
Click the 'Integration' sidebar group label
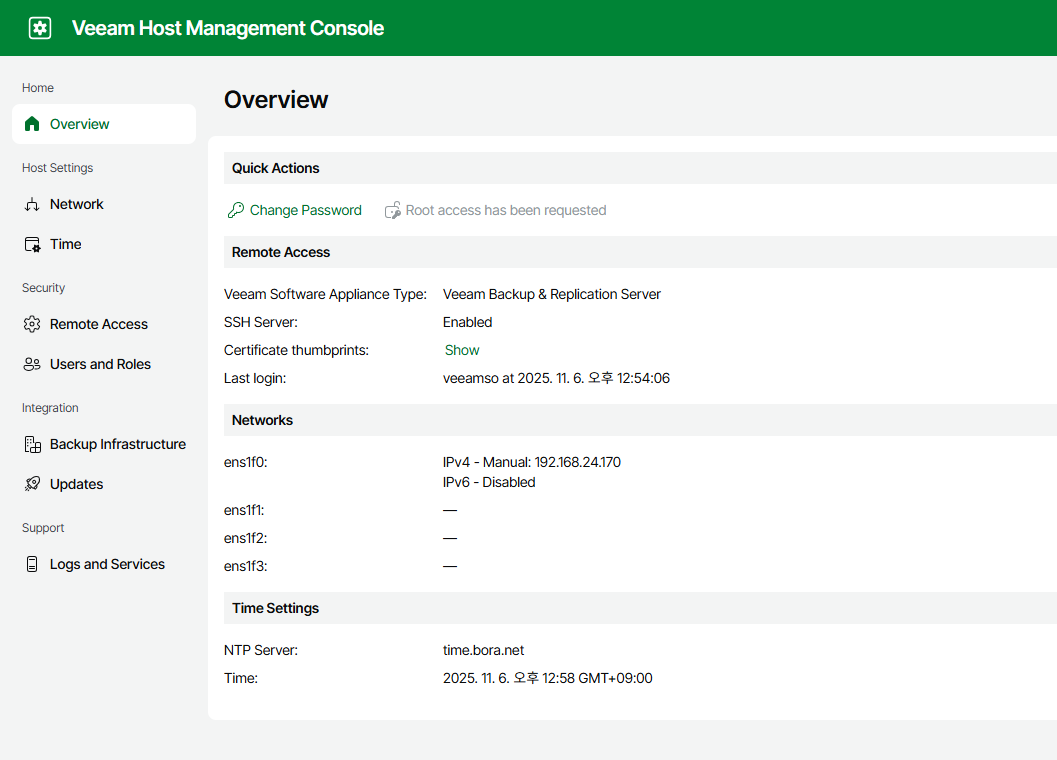pyautogui.click(x=50, y=408)
